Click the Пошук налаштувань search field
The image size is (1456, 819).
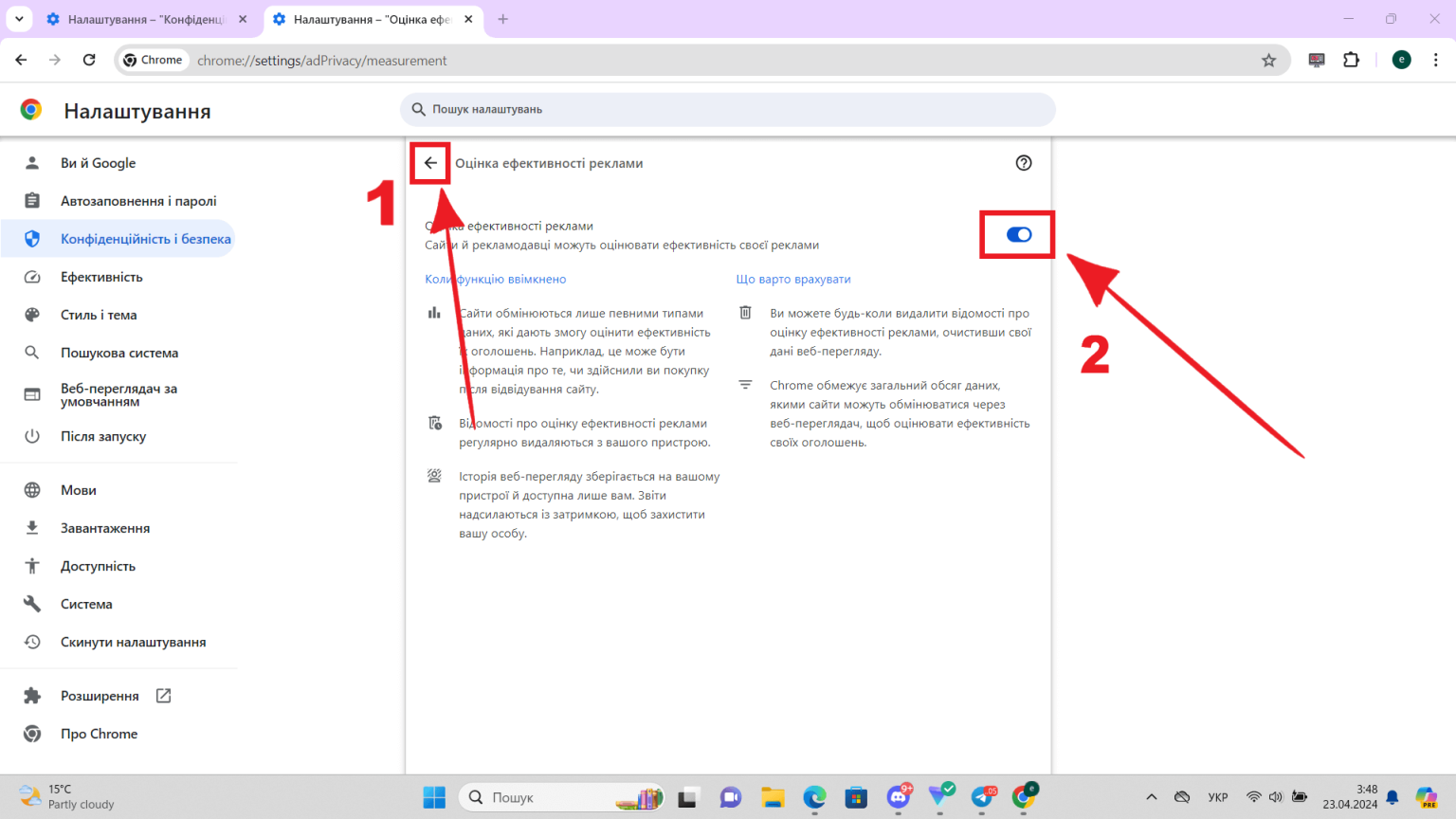(727, 109)
